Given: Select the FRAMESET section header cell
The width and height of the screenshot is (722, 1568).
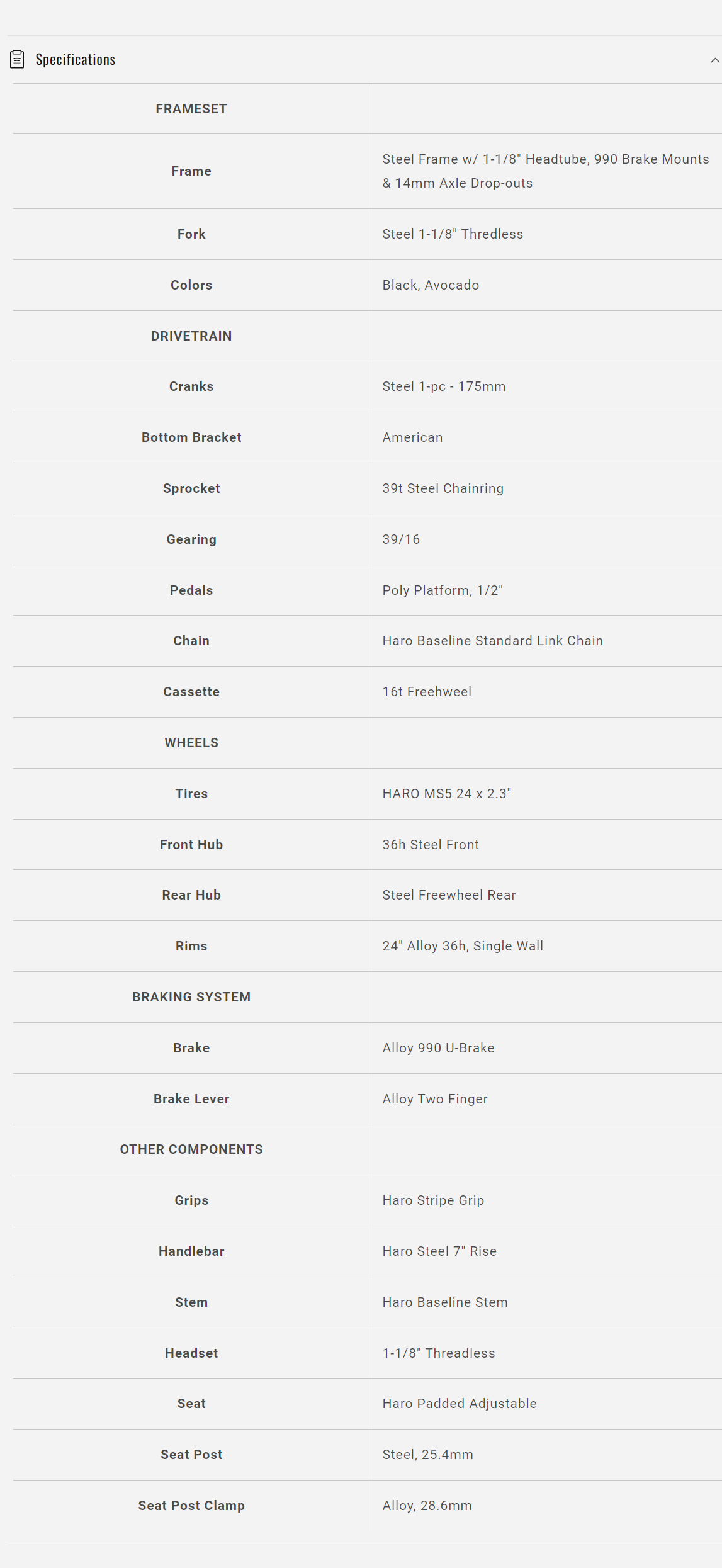Looking at the screenshot, I should [x=191, y=109].
